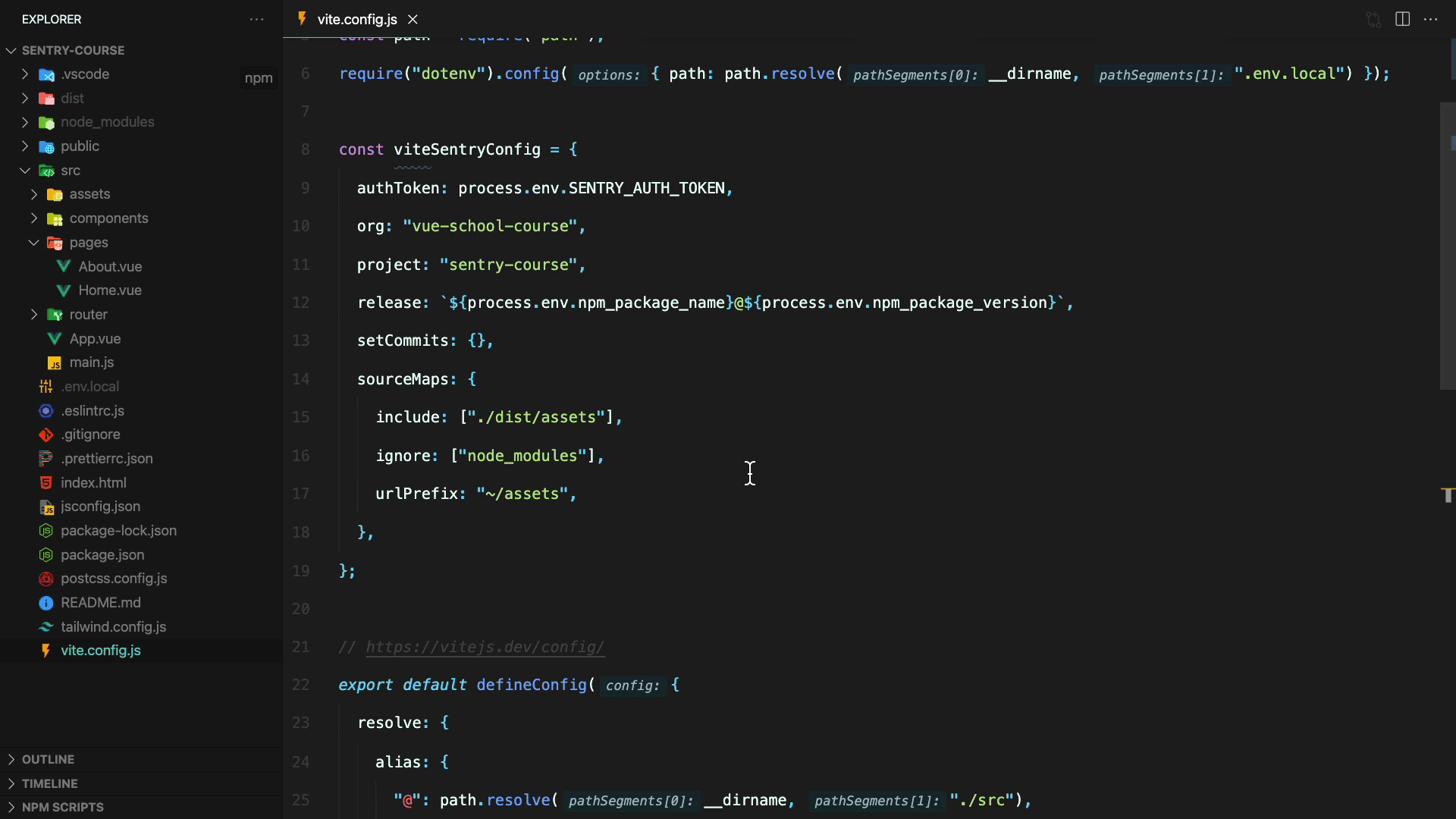Click the Vue icon beside App.vue
This screenshot has height=819, width=1456.
55,338
